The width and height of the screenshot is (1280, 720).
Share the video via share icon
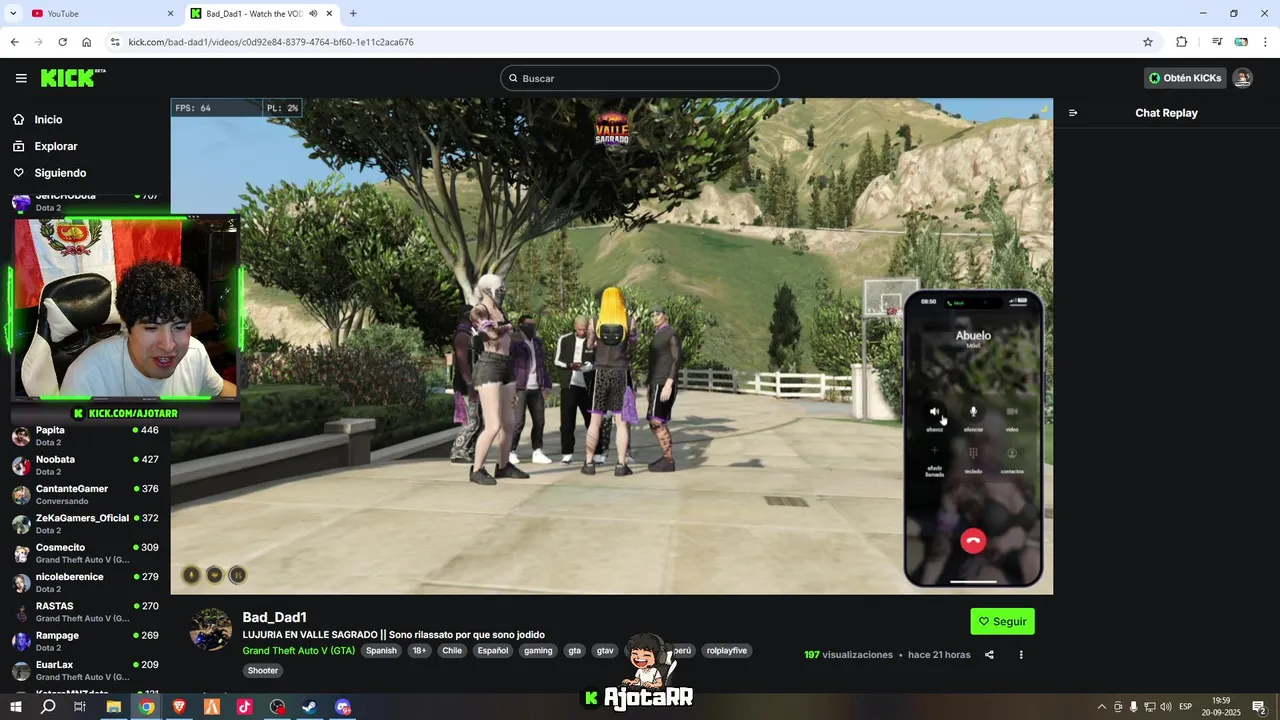989,655
